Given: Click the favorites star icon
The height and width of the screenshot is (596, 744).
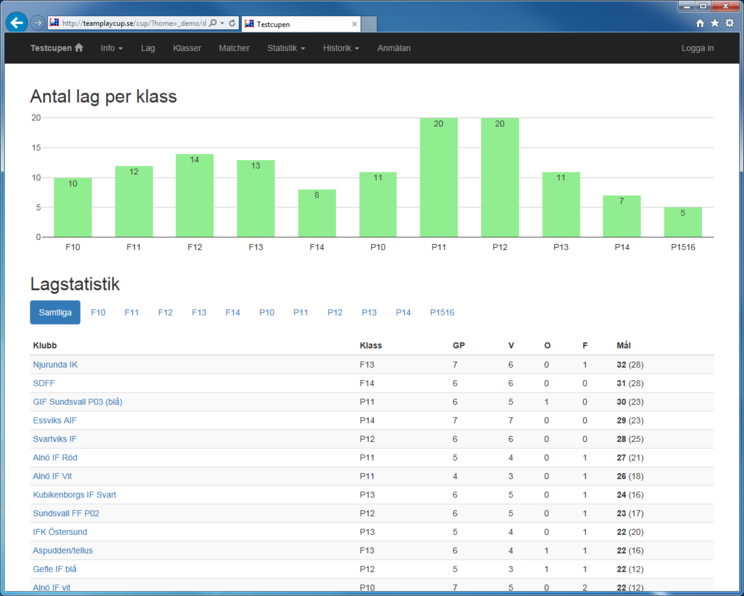Looking at the screenshot, I should click(714, 23).
